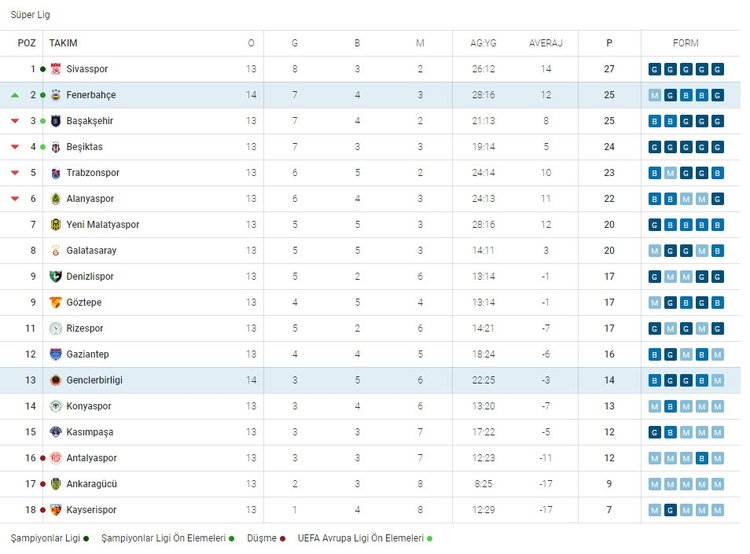Open the Yeni Malatyaspor team link
The height and width of the screenshot is (554, 750).
[x=103, y=225]
